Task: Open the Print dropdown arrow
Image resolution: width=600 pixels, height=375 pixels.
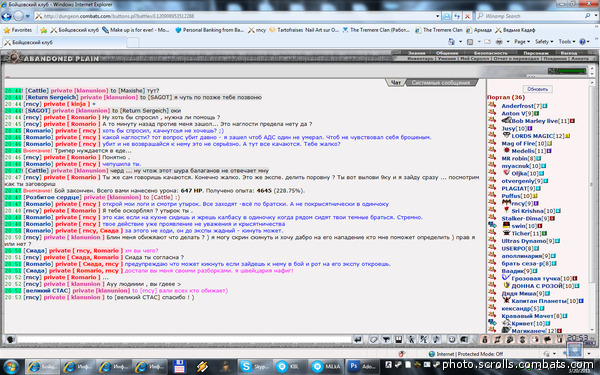Action: click(x=507, y=42)
